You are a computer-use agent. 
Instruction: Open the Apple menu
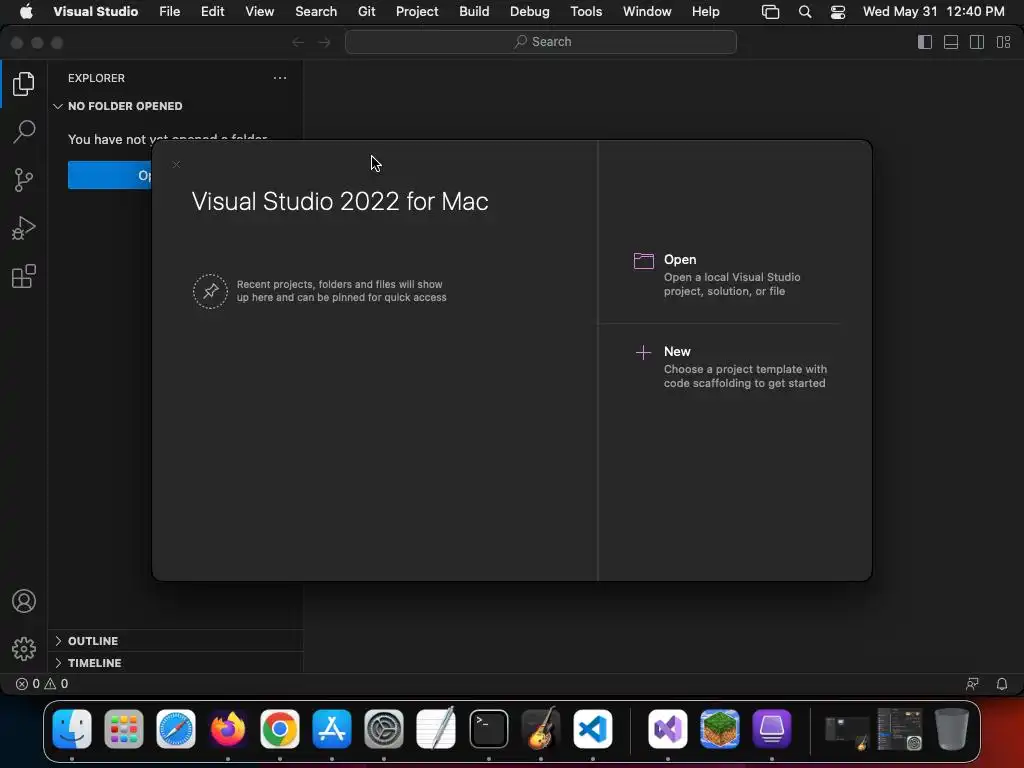click(26, 11)
